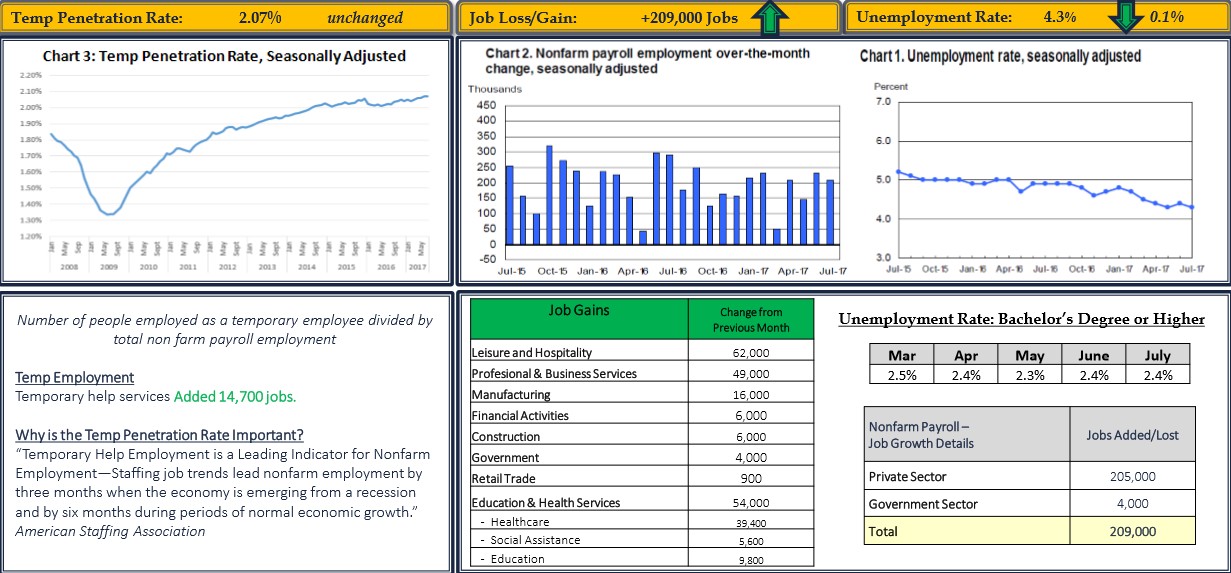Click the green down arrow beside Unemployment Rate
Viewport: 1231px width, 573px height.
click(x=1125, y=16)
